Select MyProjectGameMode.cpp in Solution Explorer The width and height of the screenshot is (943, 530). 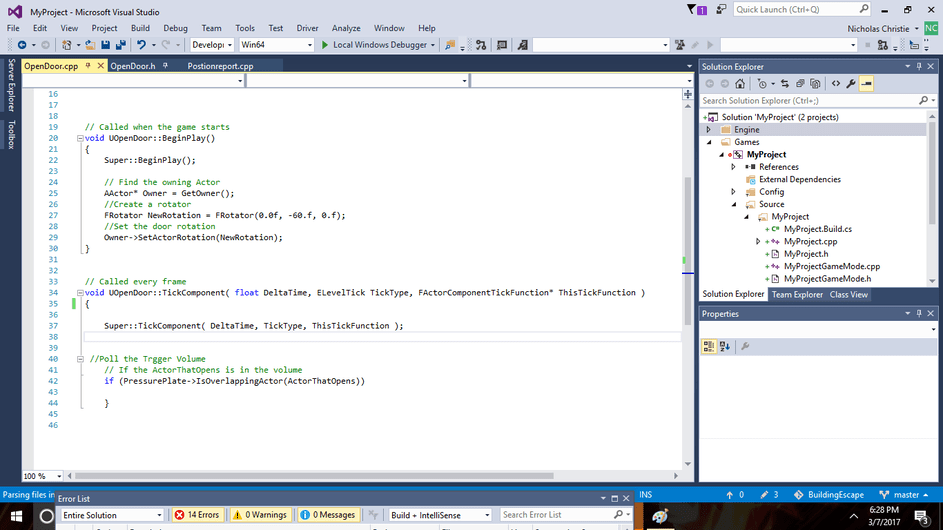tap(832, 267)
